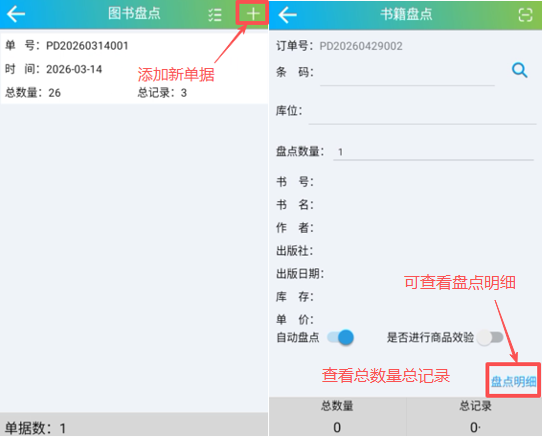Open inventory record PD20260314001

tap(134, 69)
